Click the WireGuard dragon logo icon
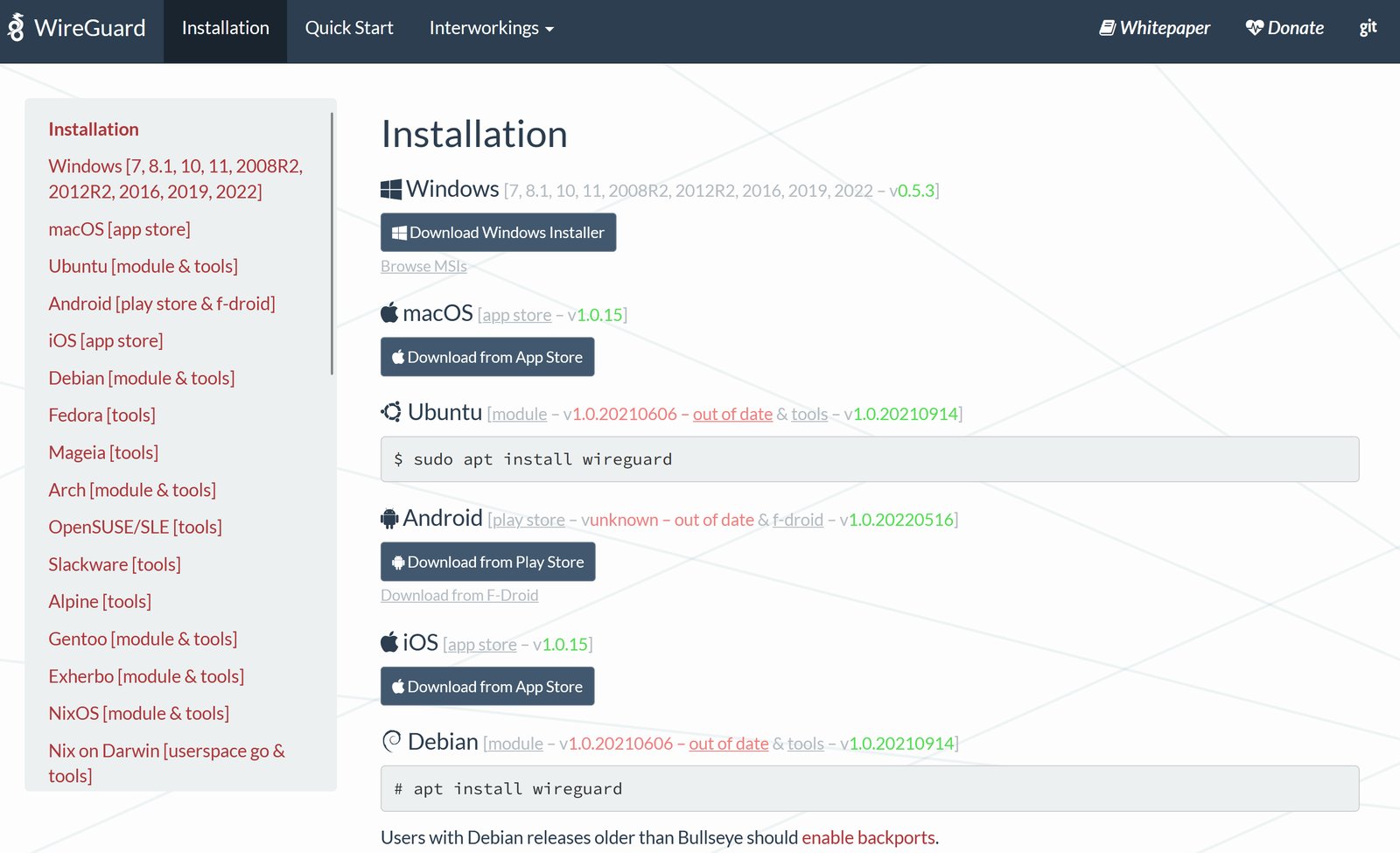 (16, 28)
